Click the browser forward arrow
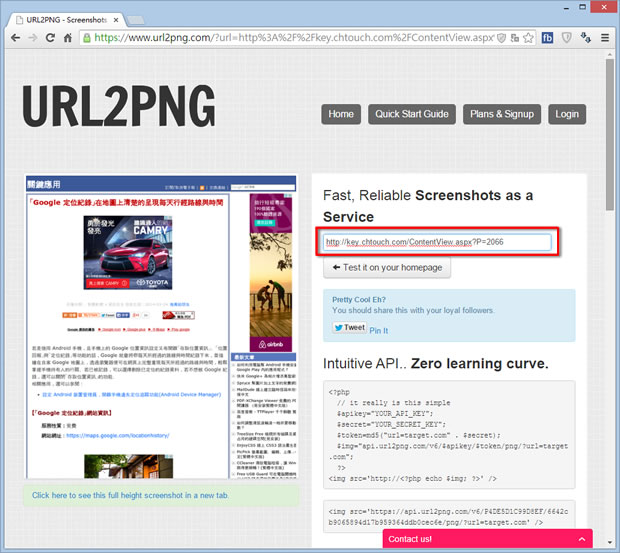This screenshot has width=620, height=553. 35,37
